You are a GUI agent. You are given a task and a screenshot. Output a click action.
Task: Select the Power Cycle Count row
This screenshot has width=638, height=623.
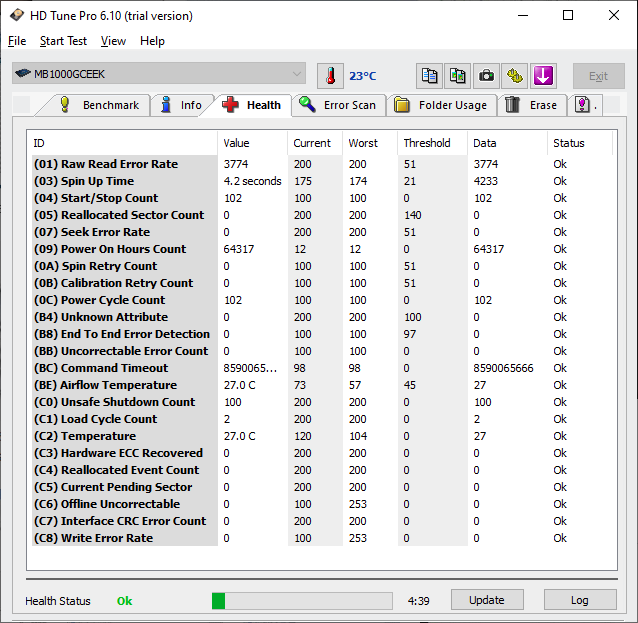pyautogui.click(x=322, y=300)
